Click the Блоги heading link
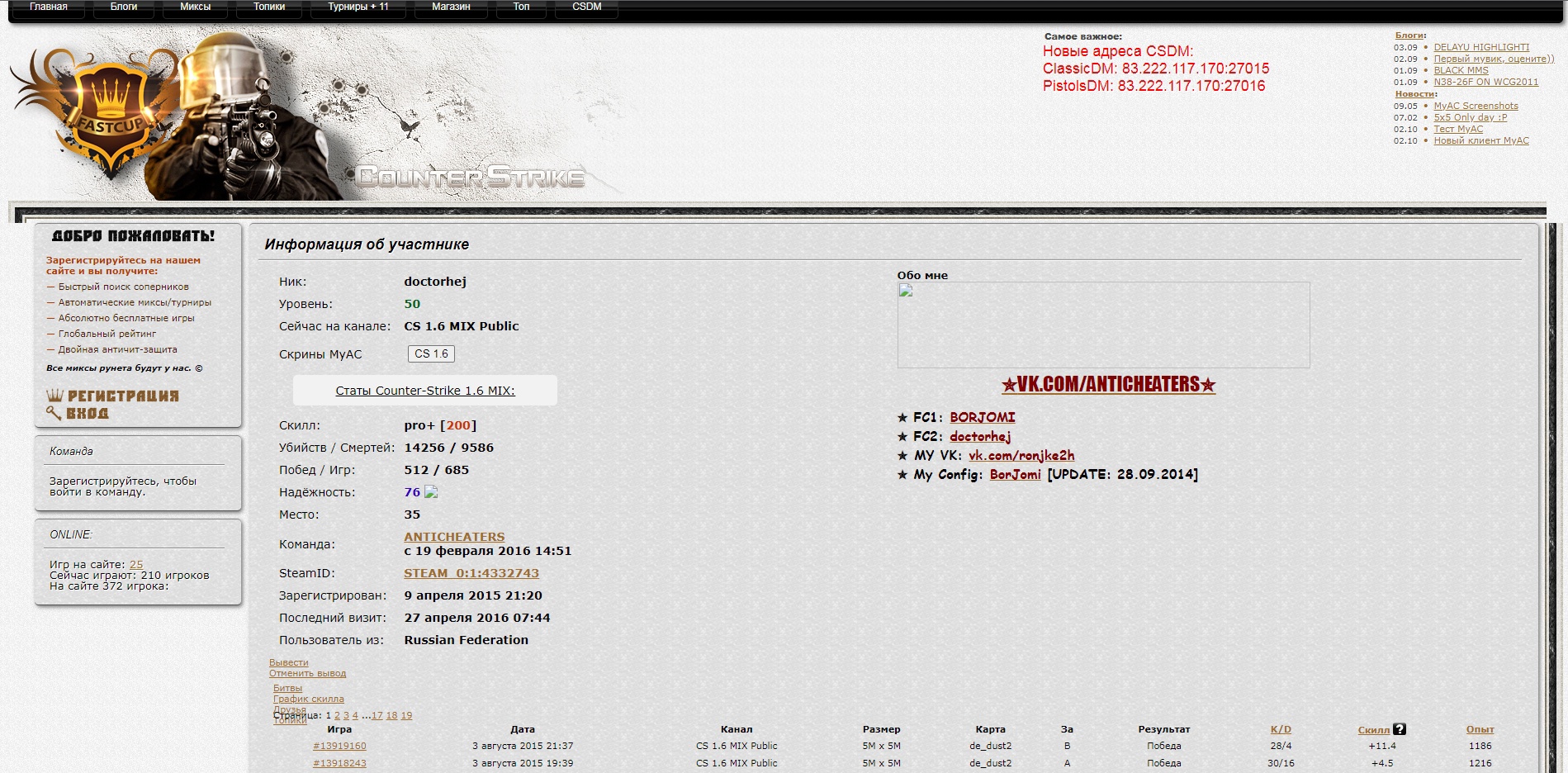The width and height of the screenshot is (1568, 773). (1409, 36)
